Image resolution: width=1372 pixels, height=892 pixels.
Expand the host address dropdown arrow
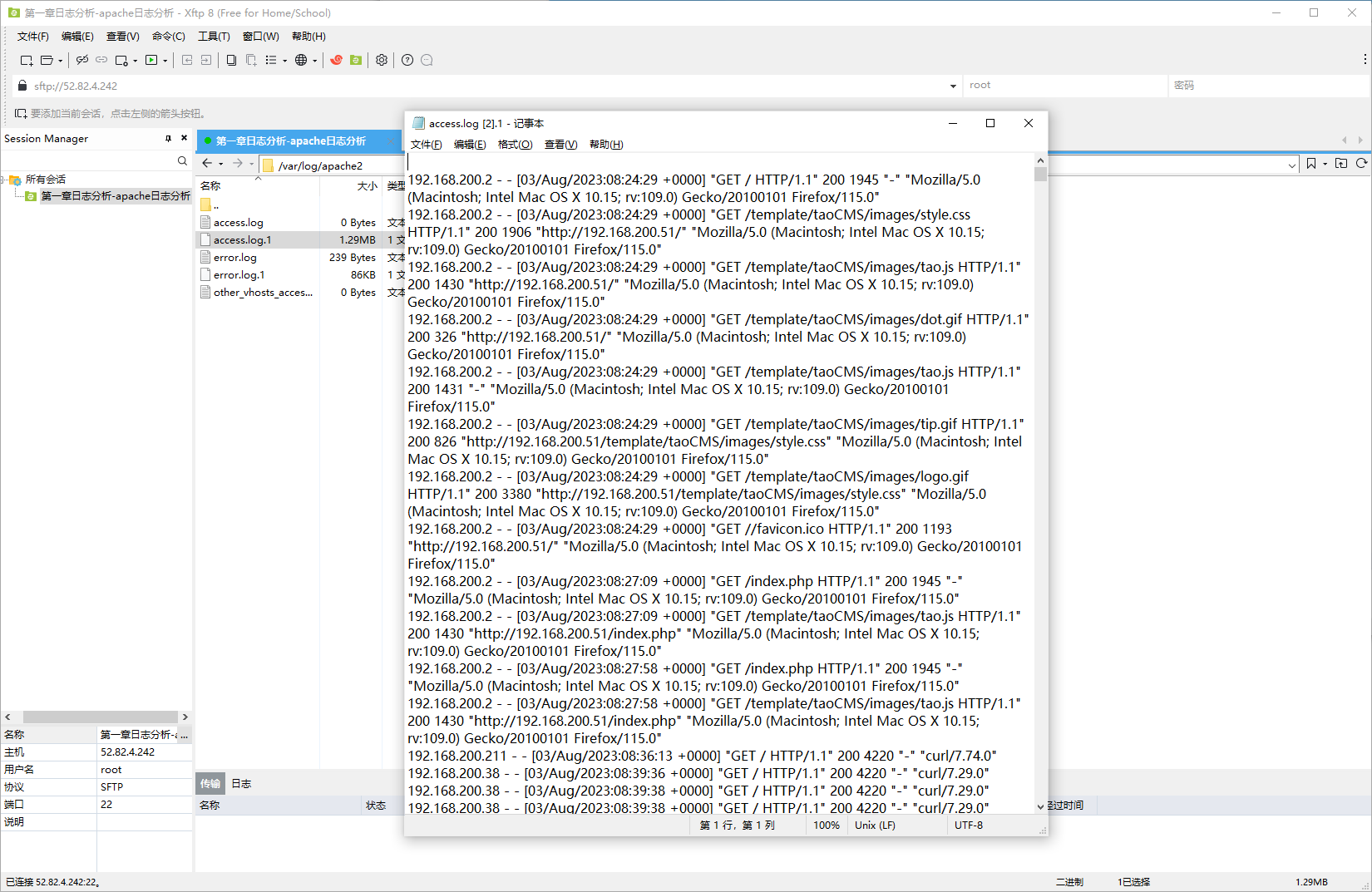tap(953, 86)
